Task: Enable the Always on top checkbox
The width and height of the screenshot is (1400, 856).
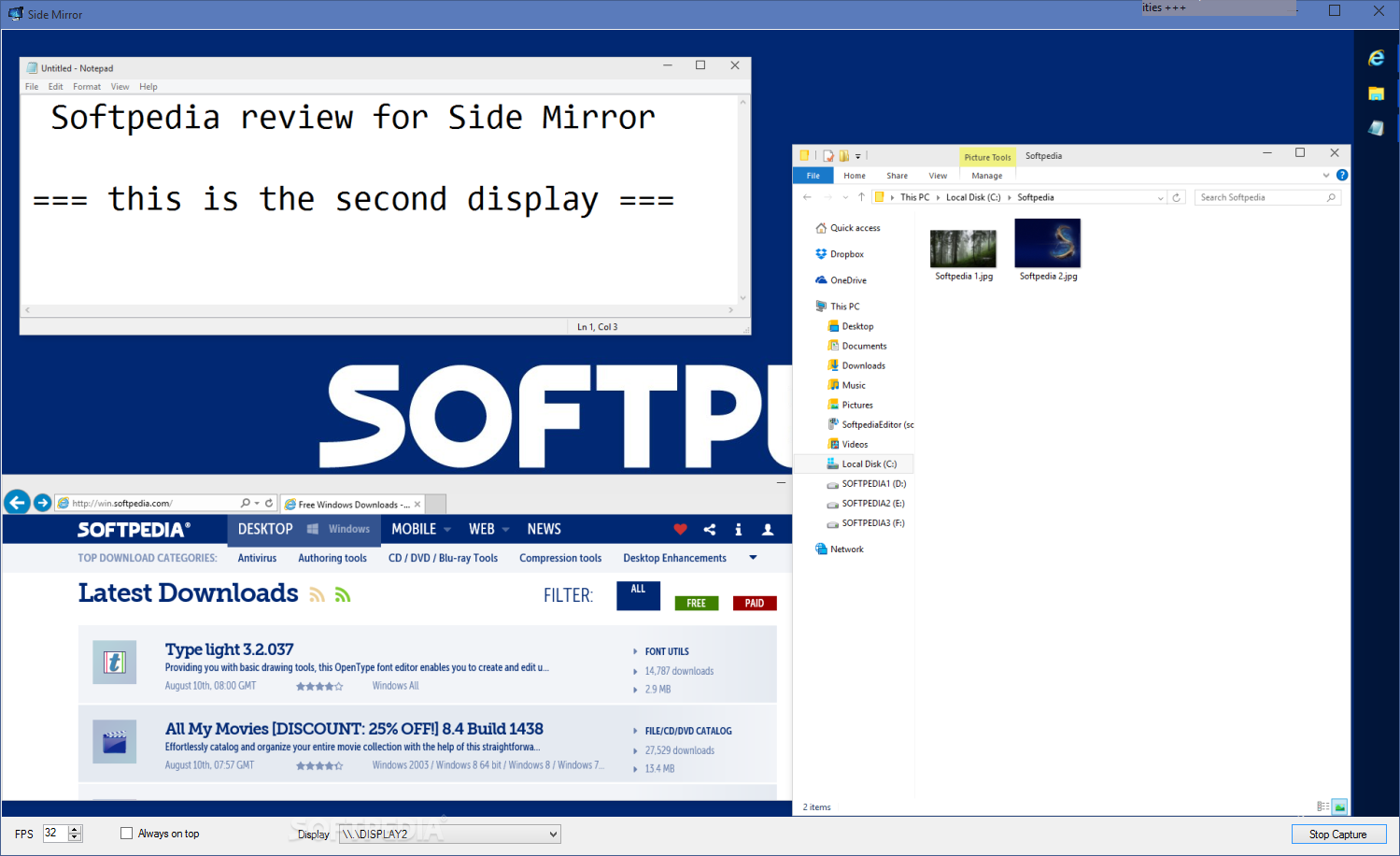Action: click(x=126, y=834)
